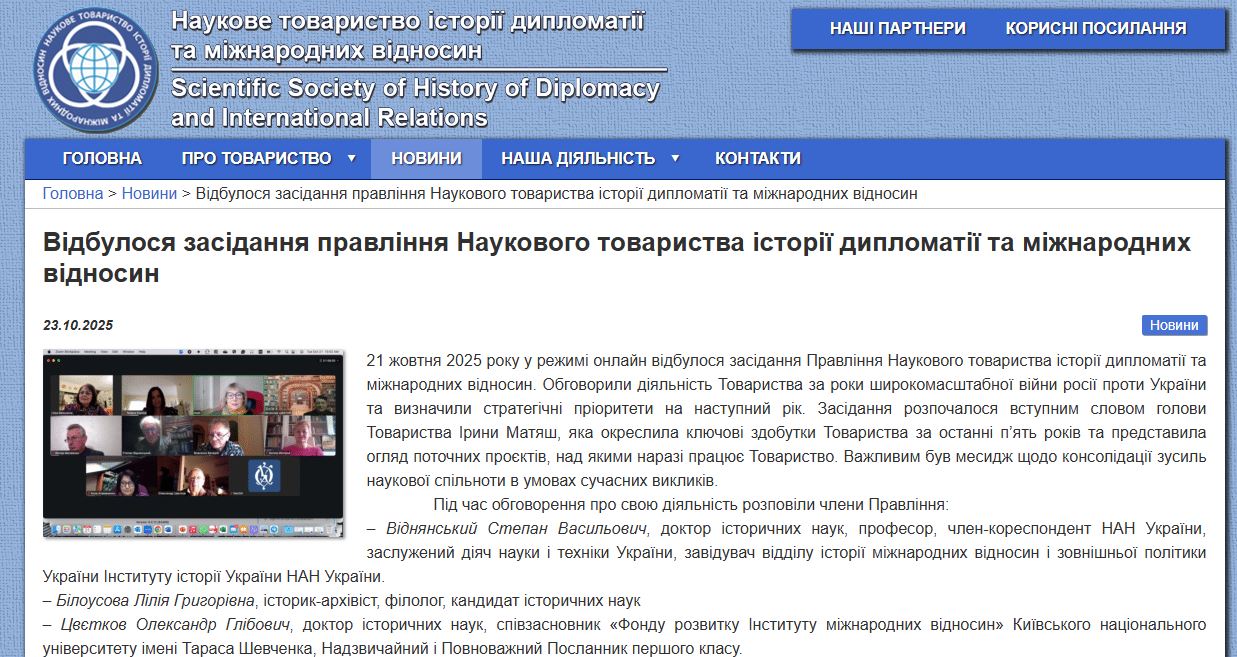Screen dimensions: 1237x657
Task: Click the publication date 23.10.2025
Action: [x=78, y=325]
